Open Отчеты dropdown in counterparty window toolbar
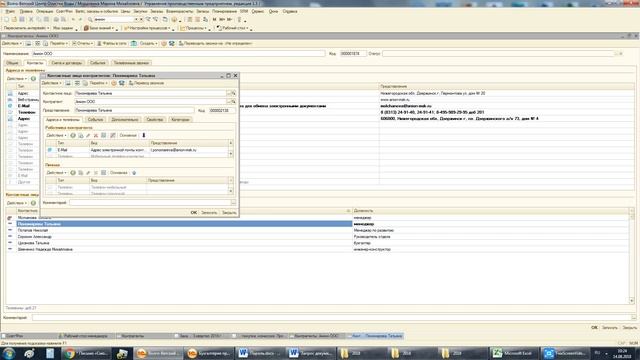The height and width of the screenshot is (360, 640). [x=82, y=43]
